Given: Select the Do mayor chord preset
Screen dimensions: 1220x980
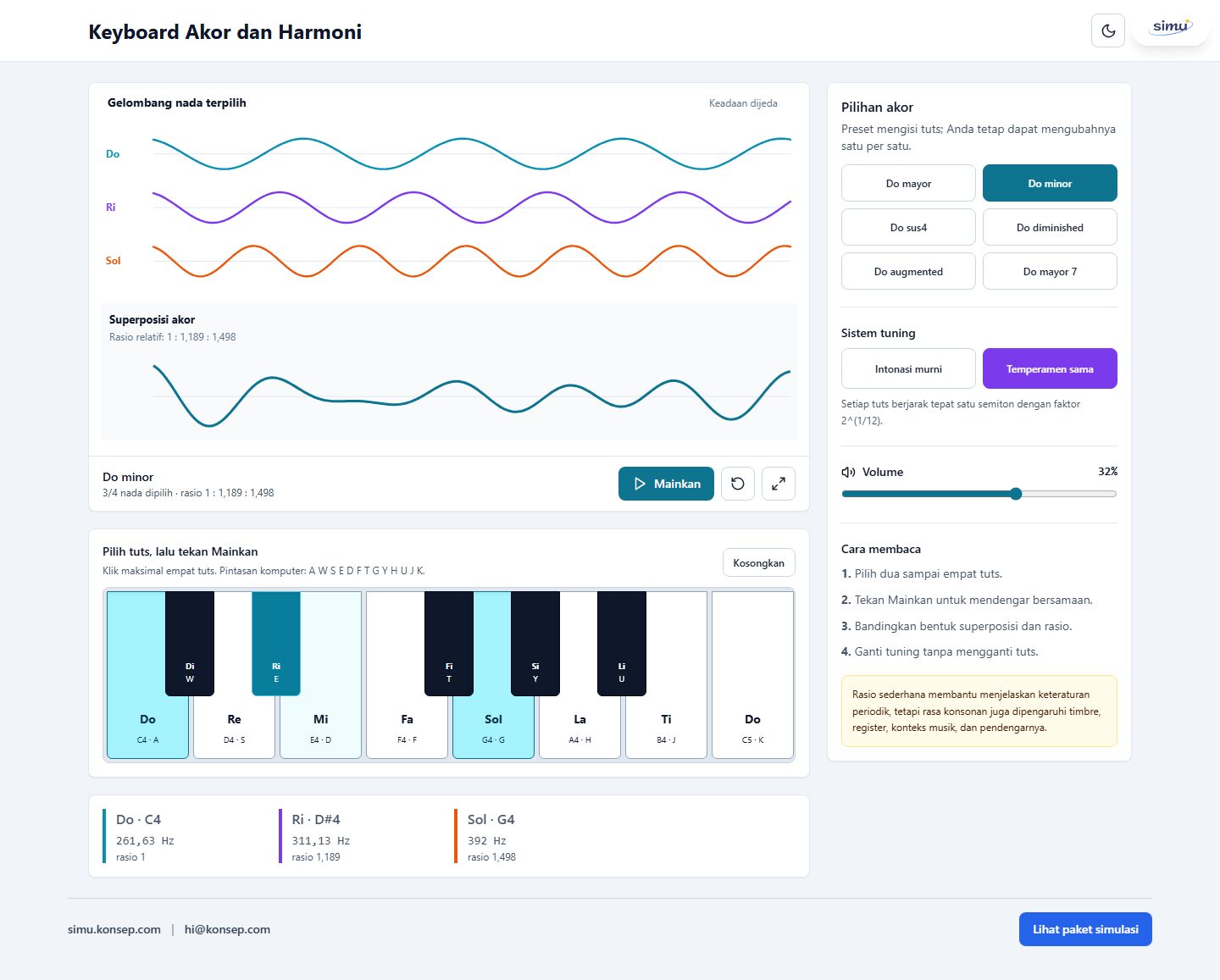Looking at the screenshot, I should click(x=908, y=183).
